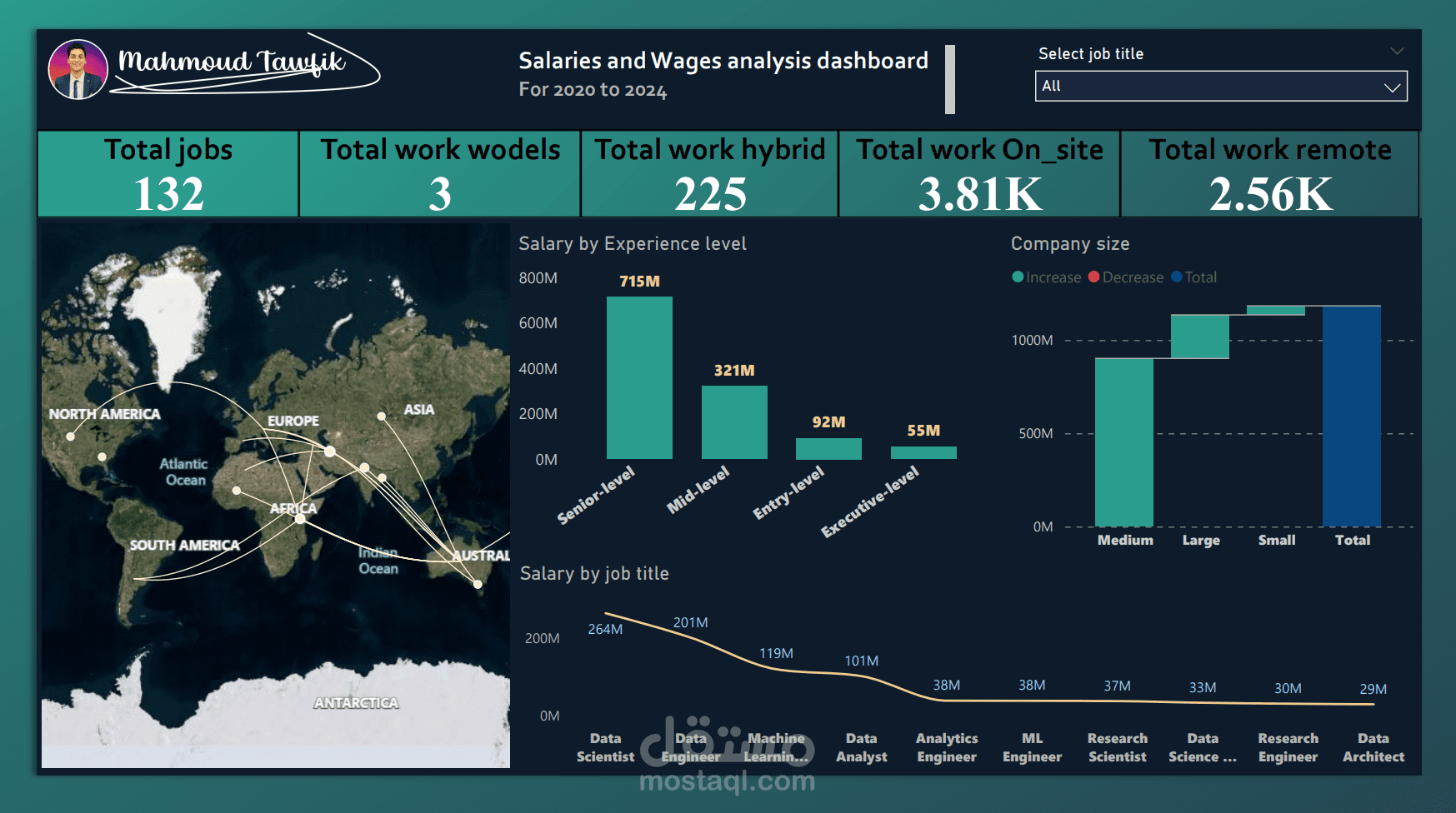The image size is (1456, 813).
Task: Select the Total work hybrid 225 card
Action: [x=709, y=174]
